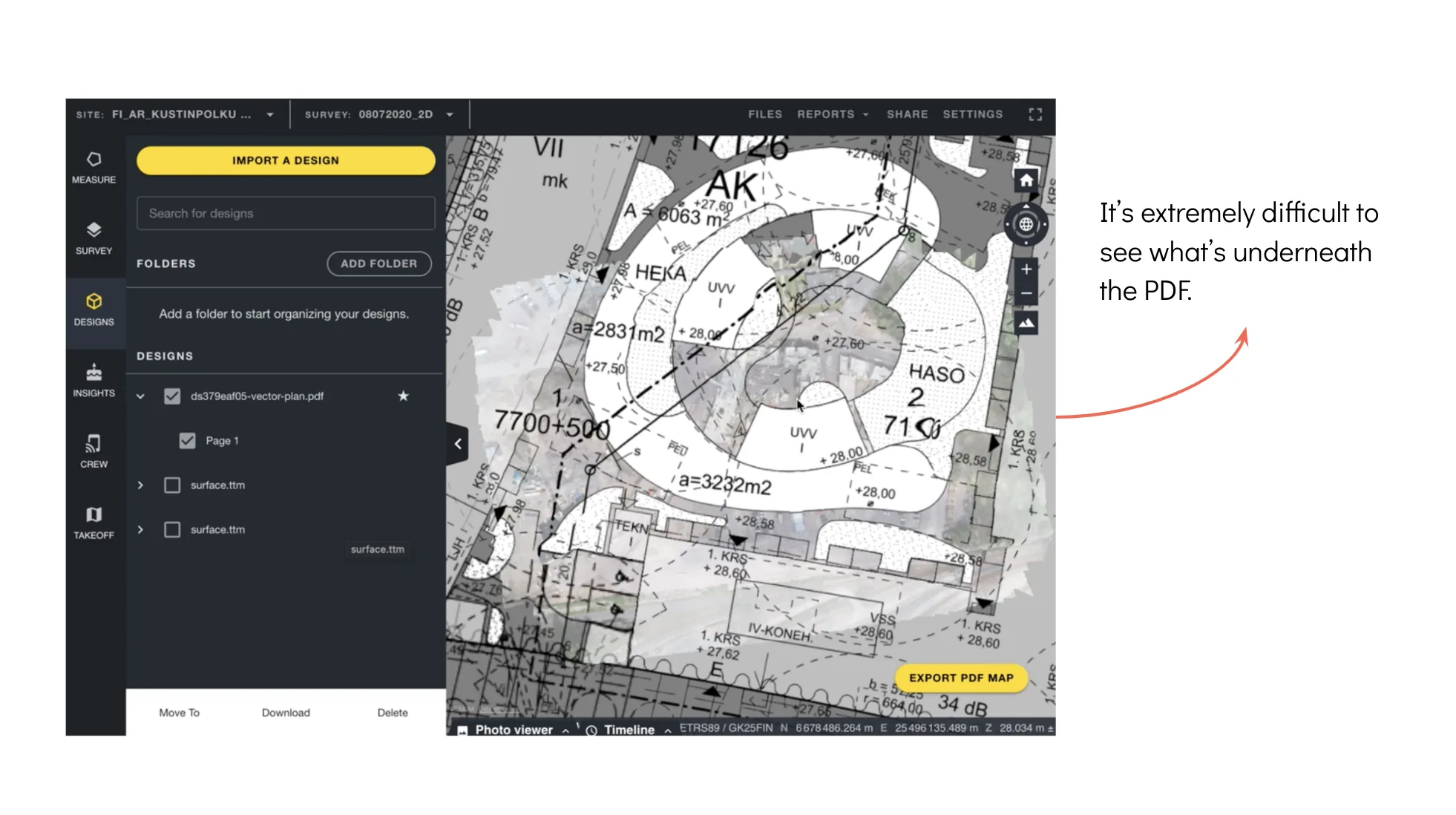
Task: Click the globe compass control
Action: 1026,224
